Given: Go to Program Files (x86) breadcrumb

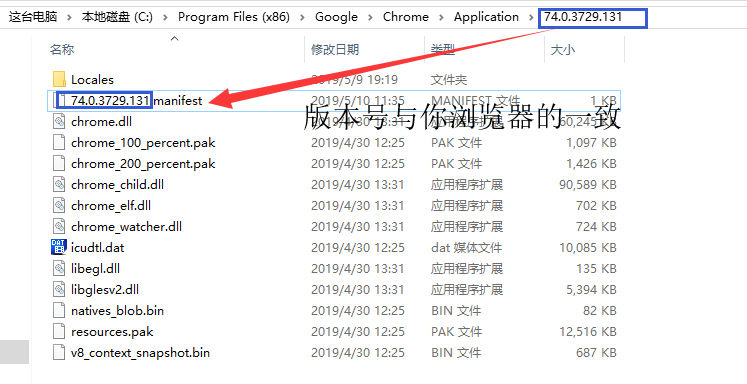Looking at the screenshot, I should coord(234,17).
